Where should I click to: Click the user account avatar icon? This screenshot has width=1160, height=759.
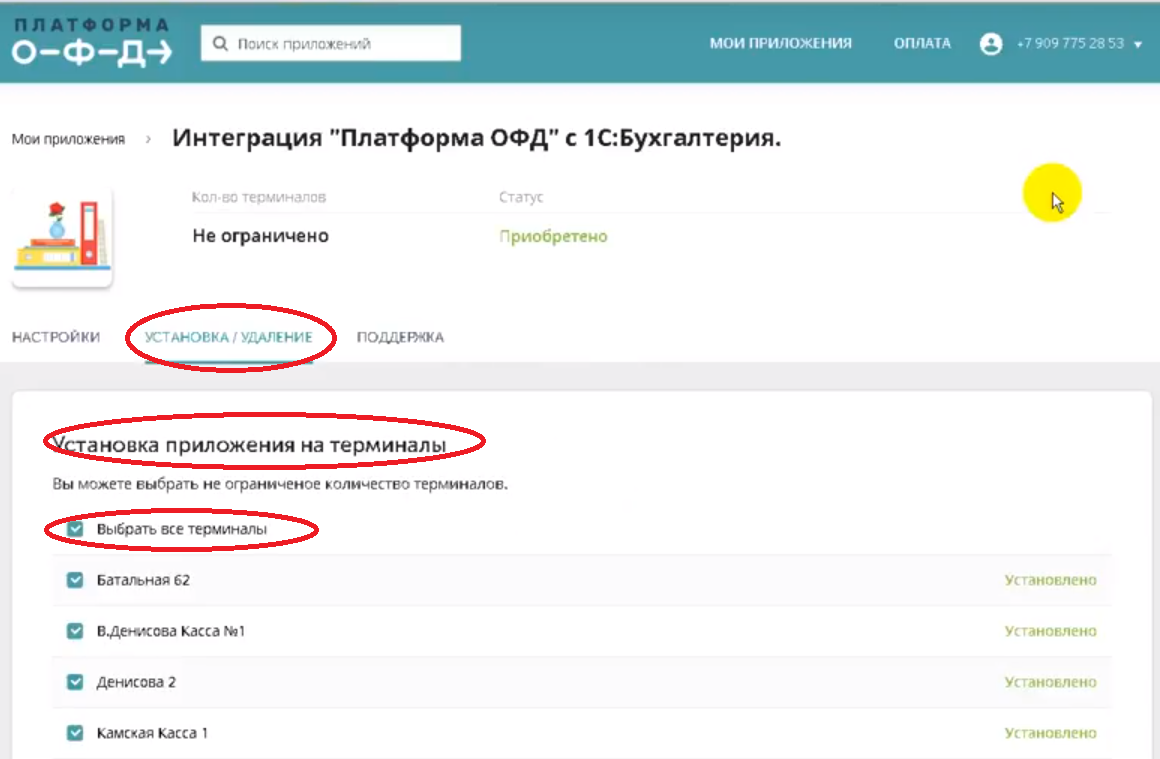point(991,44)
